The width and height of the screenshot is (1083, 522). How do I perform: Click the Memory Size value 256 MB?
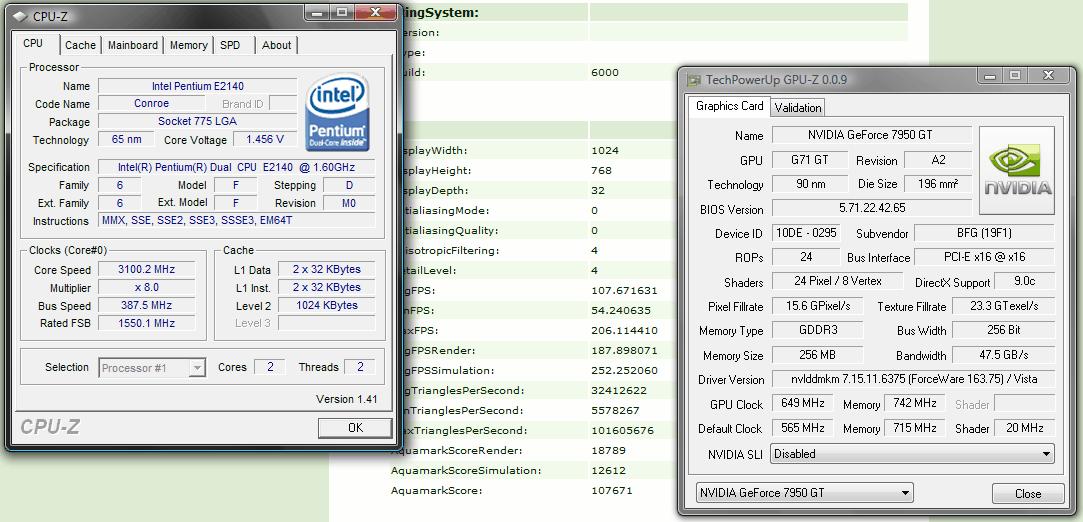(x=818, y=355)
